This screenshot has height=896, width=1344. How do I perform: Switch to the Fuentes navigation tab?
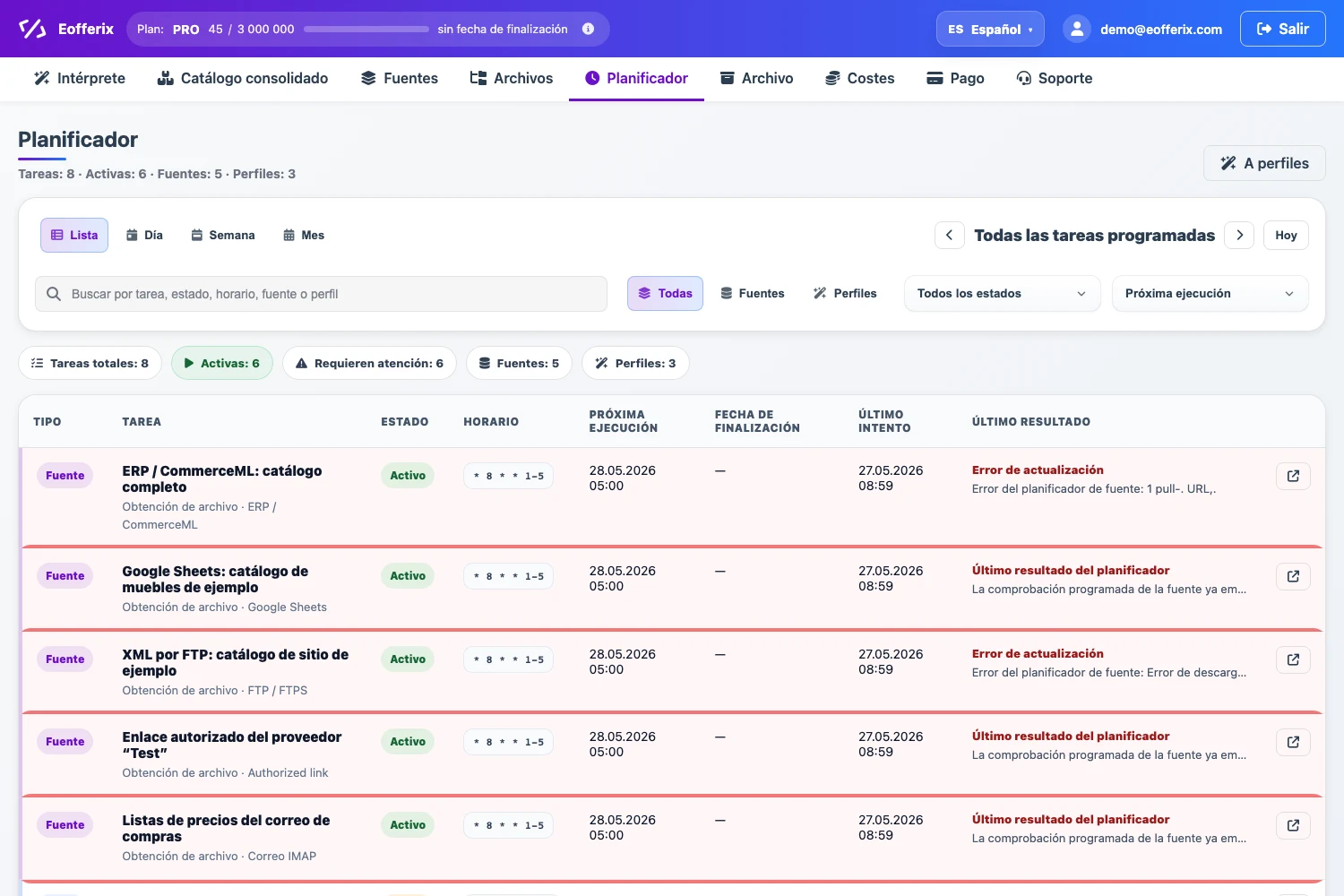click(400, 78)
